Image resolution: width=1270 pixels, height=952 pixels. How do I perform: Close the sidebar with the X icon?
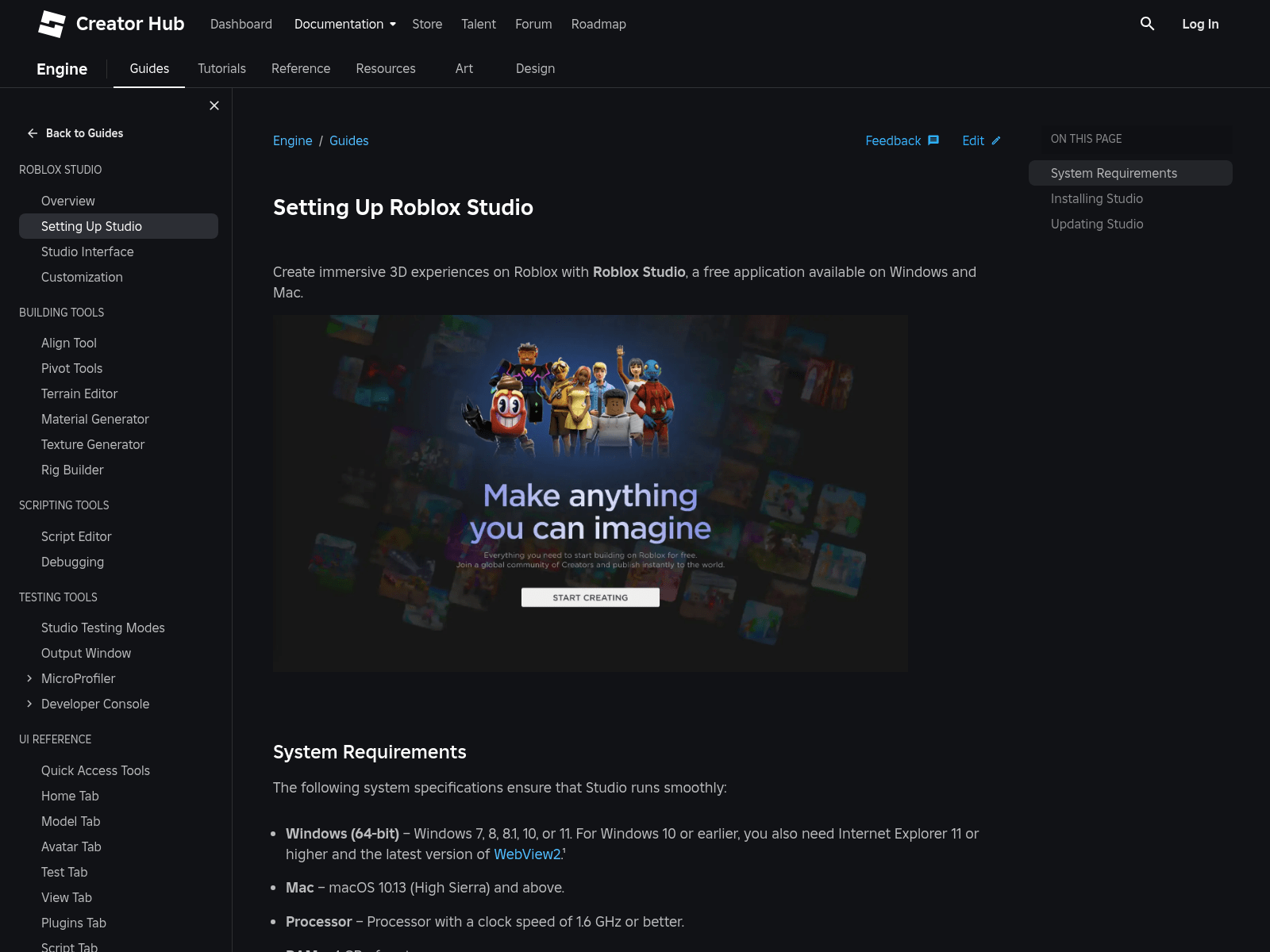pos(214,106)
